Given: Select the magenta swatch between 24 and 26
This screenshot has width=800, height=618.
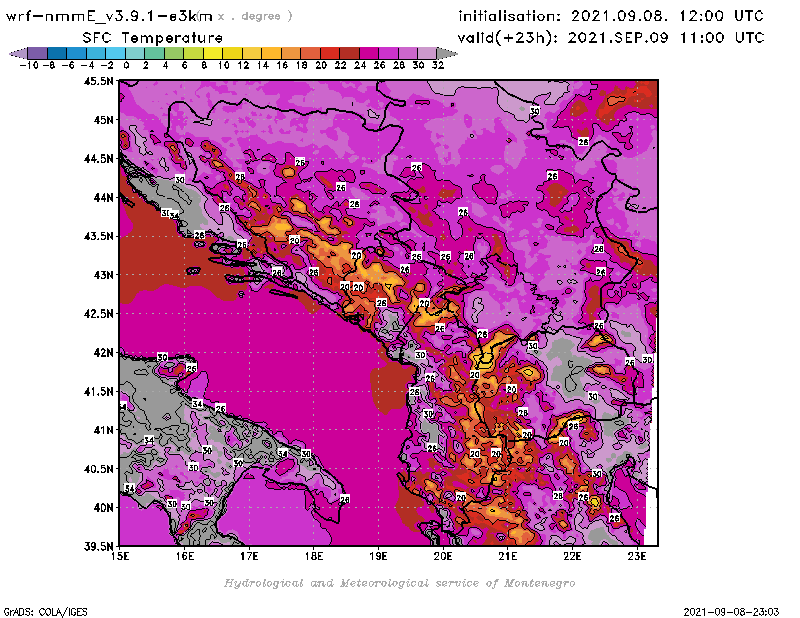Looking at the screenshot, I should pyautogui.click(x=369, y=53).
